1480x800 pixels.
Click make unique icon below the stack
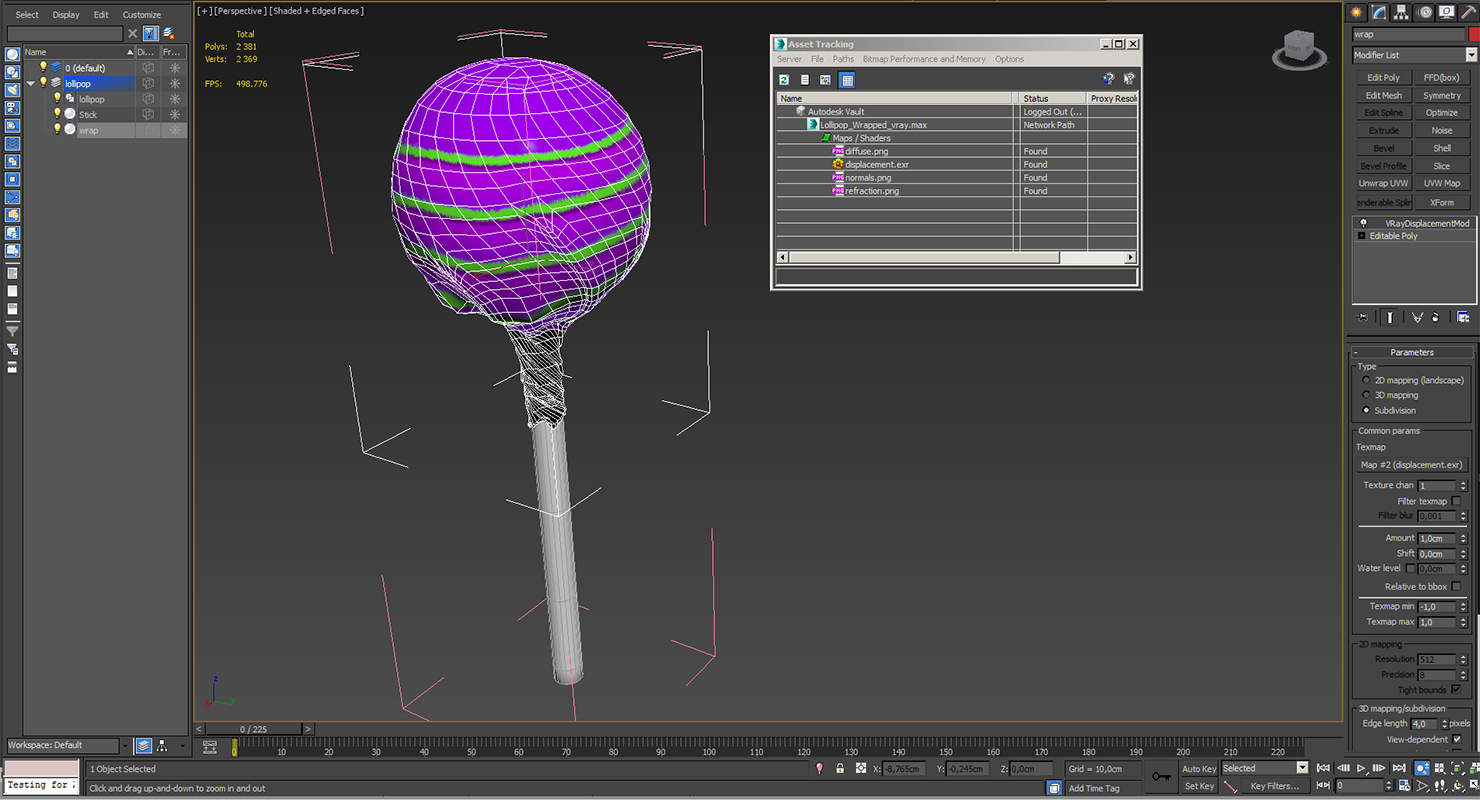[x=1417, y=317]
